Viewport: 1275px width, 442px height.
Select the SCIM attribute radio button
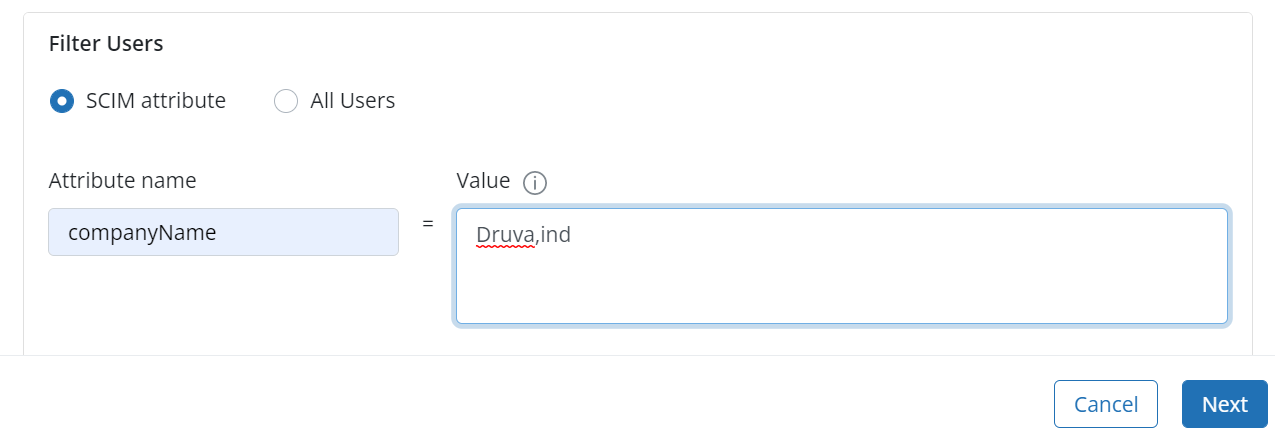pos(62,101)
